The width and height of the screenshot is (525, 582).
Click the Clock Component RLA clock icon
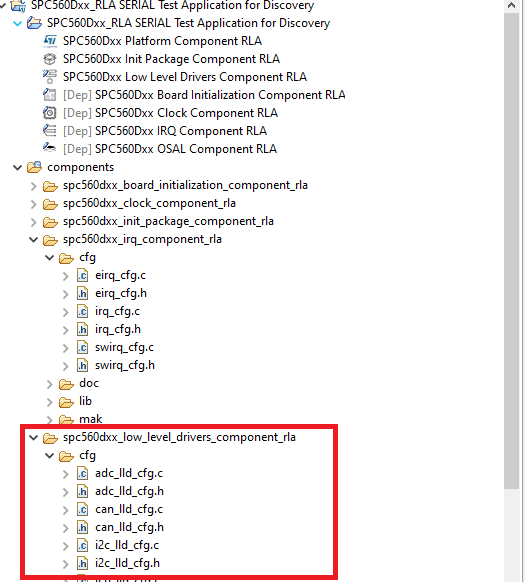[x=50, y=113]
